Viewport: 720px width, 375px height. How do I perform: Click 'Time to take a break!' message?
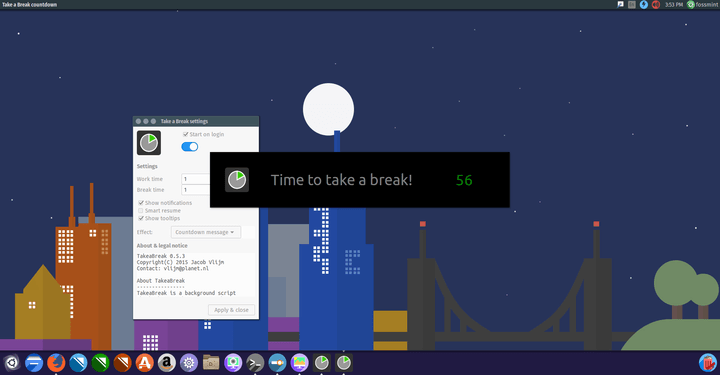[342, 180]
